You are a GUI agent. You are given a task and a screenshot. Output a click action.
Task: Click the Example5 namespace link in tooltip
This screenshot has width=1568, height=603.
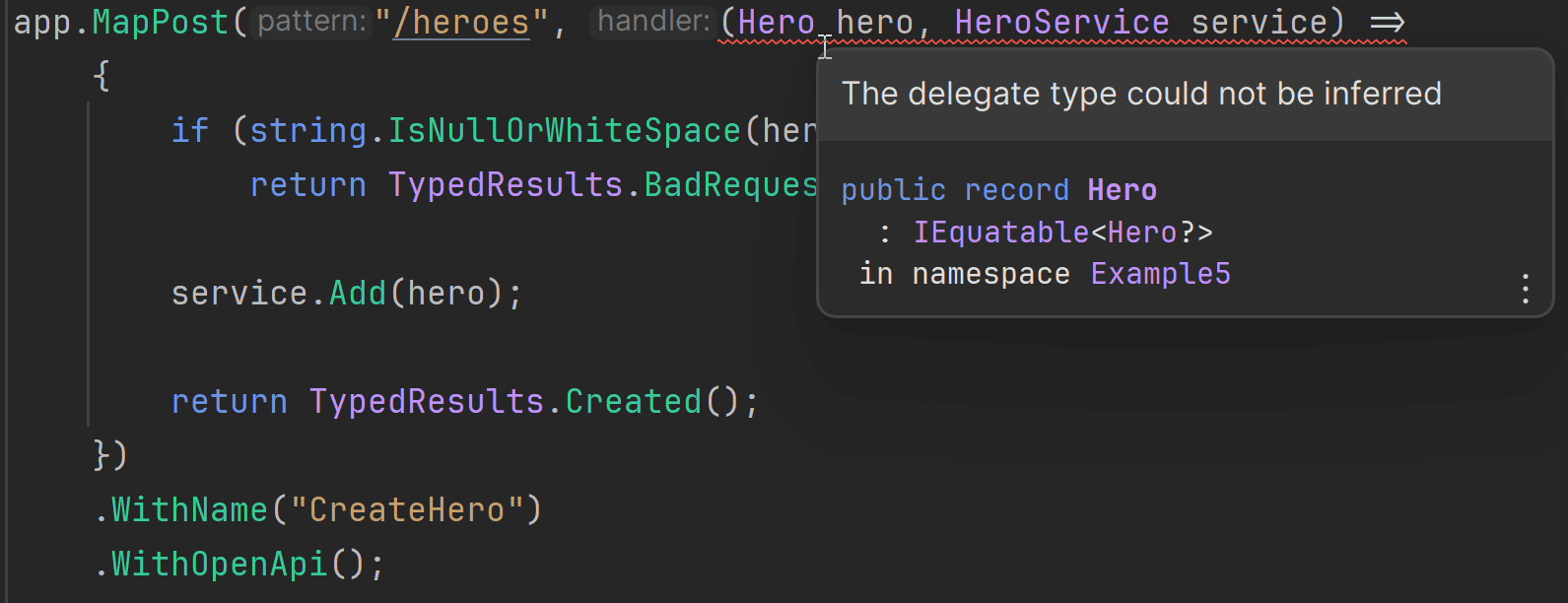(x=1160, y=274)
